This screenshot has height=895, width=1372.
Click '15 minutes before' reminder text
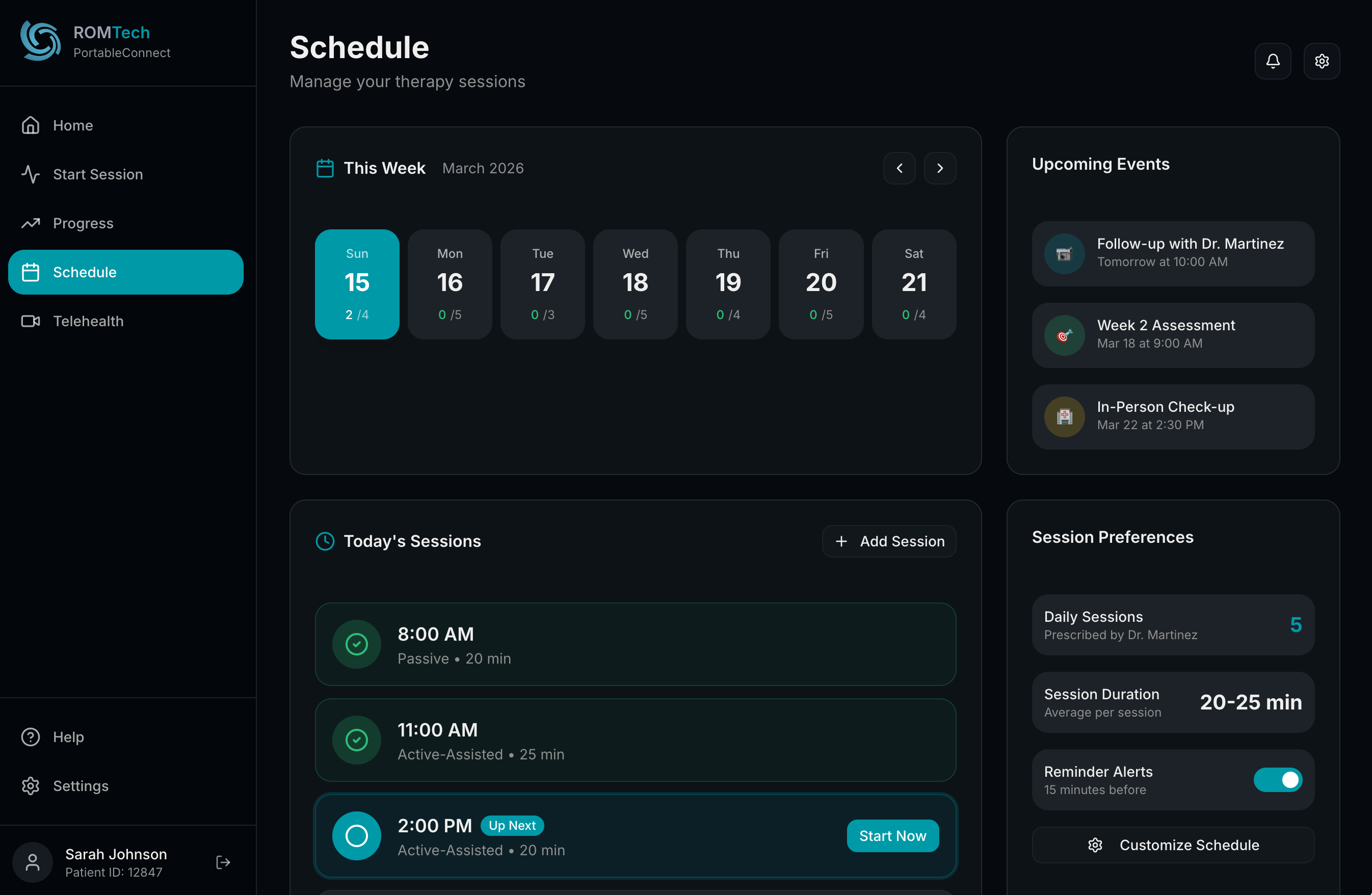(1095, 789)
